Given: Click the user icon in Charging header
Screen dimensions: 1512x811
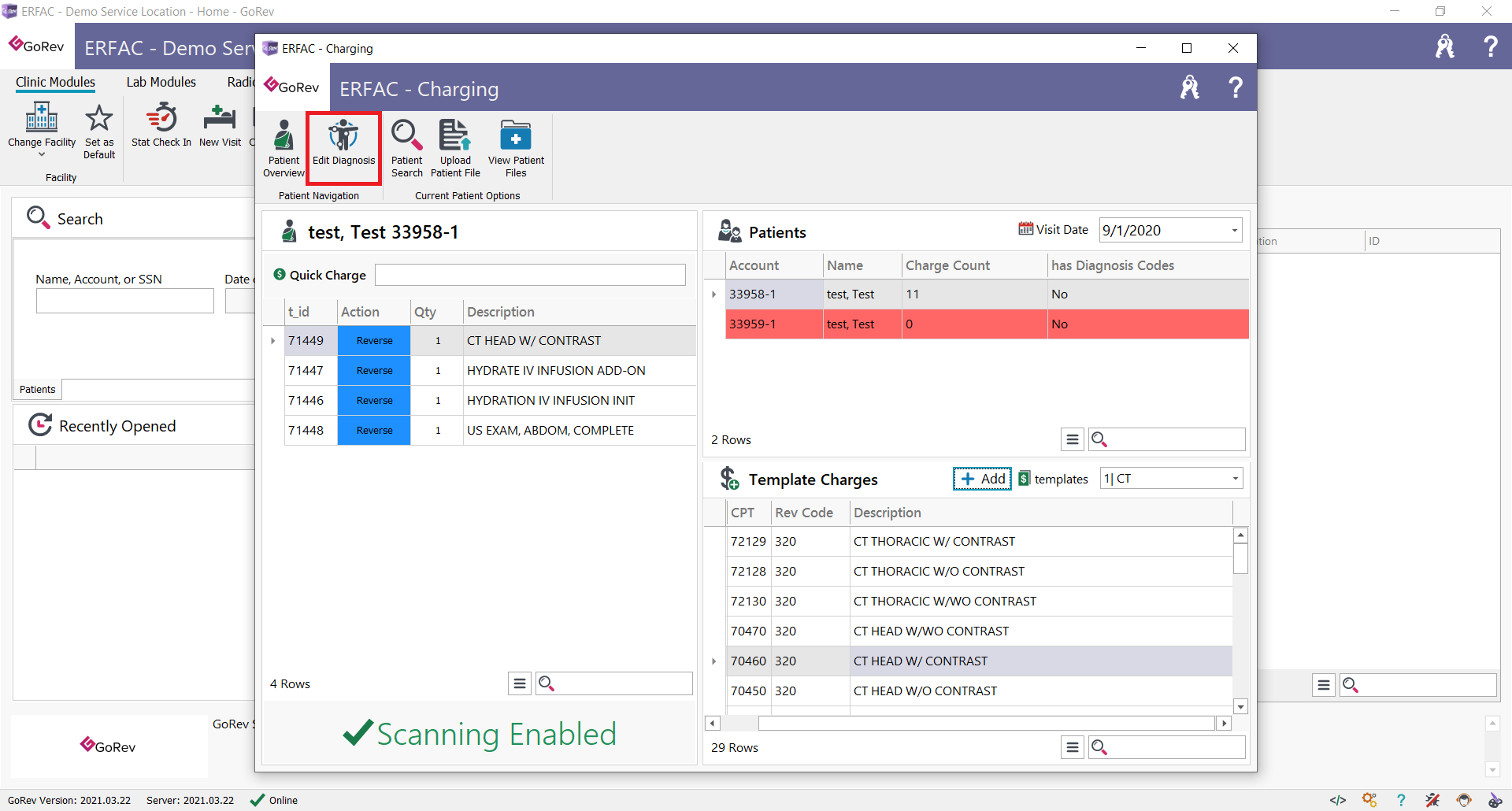Looking at the screenshot, I should pos(1189,87).
